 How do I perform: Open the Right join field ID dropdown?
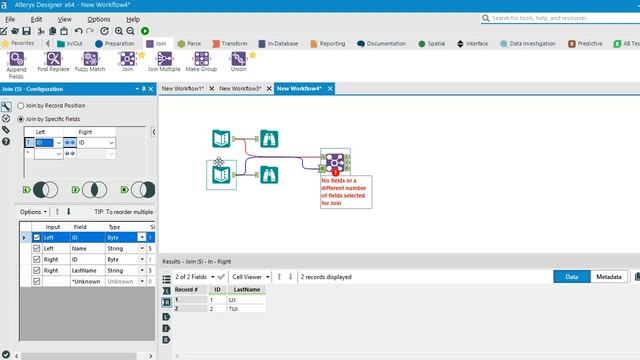coord(111,143)
